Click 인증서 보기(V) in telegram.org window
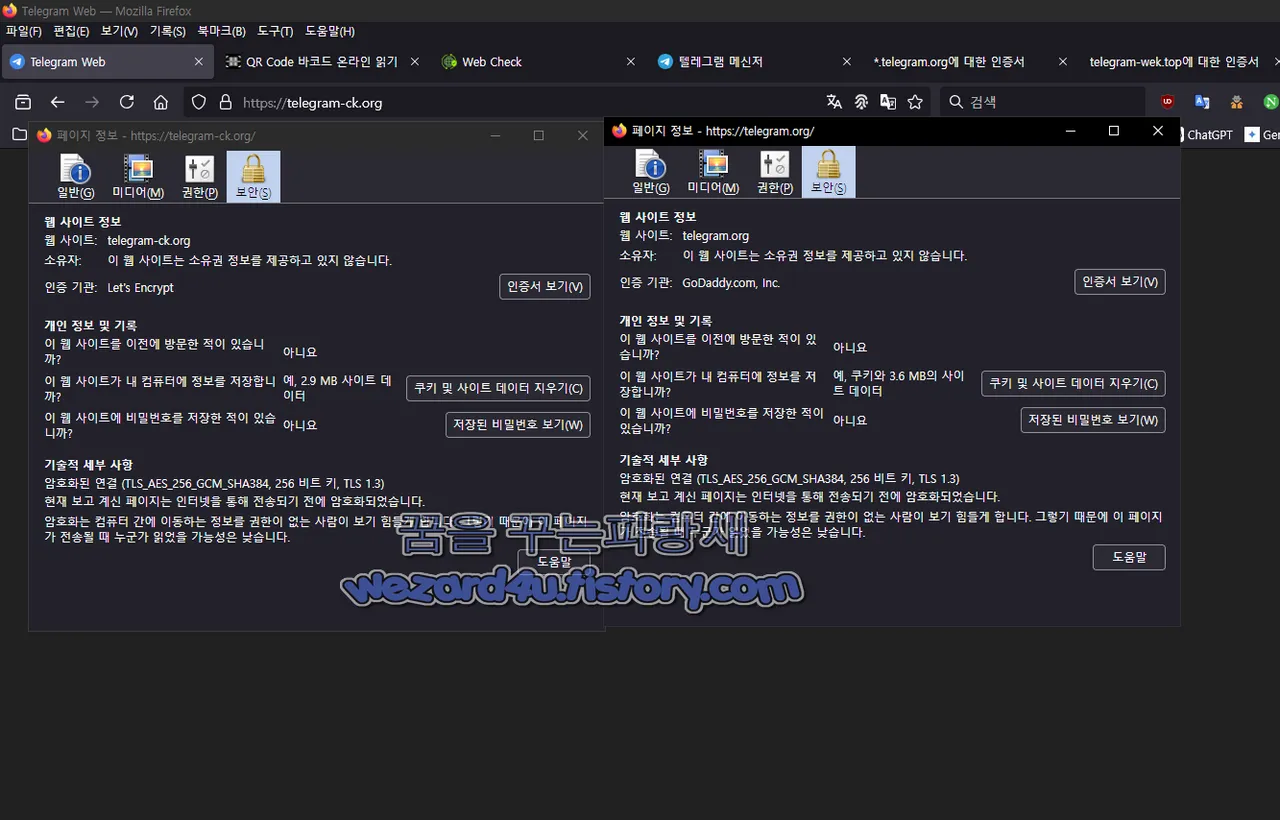The width and height of the screenshot is (1280, 820). tap(1120, 282)
